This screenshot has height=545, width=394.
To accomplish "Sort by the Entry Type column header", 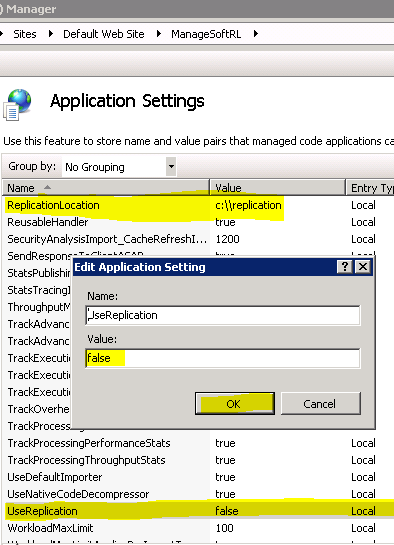I will pyautogui.click(x=370, y=188).
